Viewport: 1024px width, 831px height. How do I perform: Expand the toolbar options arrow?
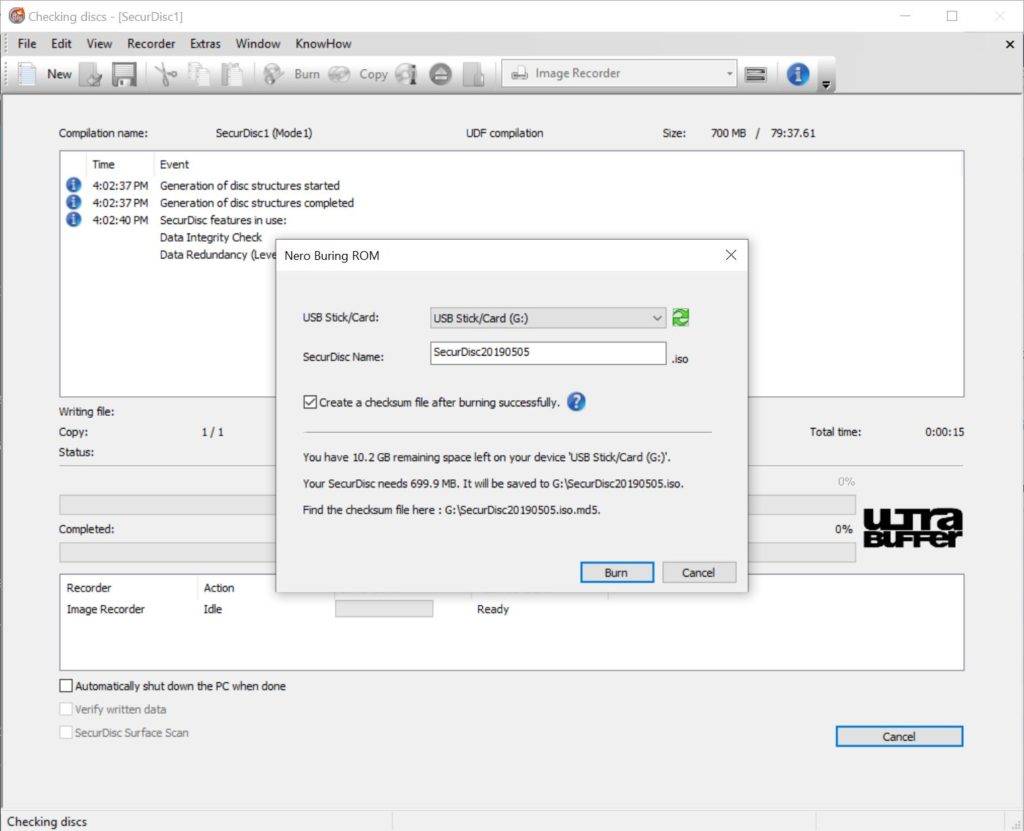826,84
